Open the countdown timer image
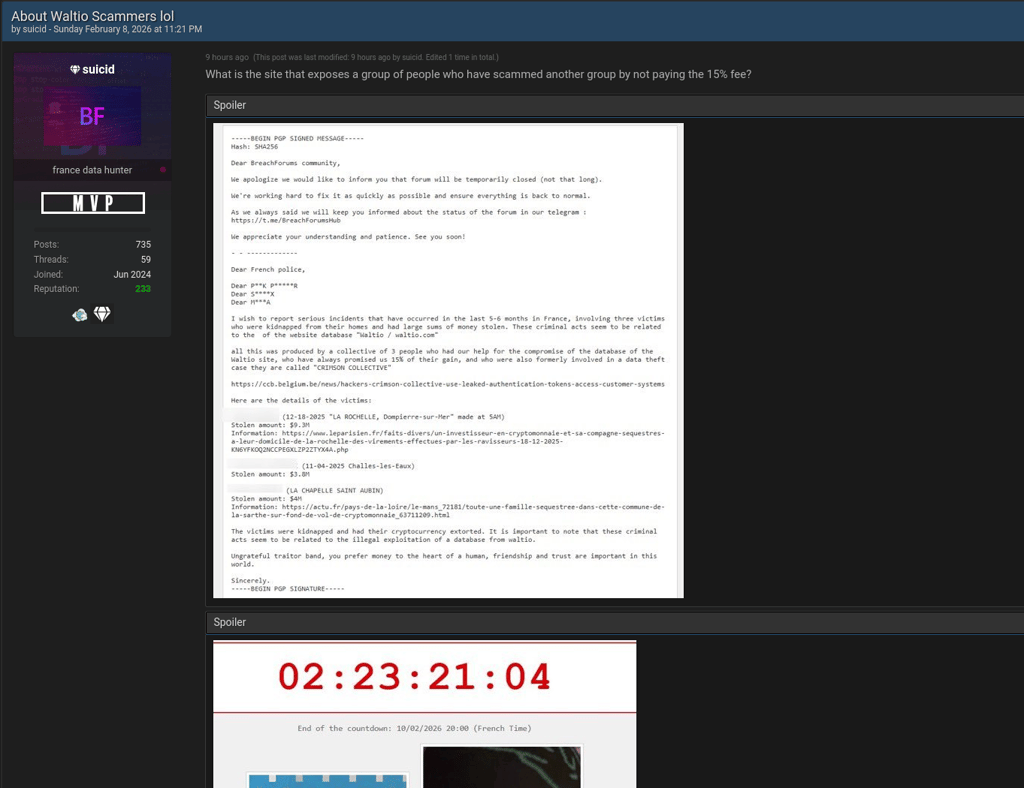1024x788 pixels. tap(424, 714)
